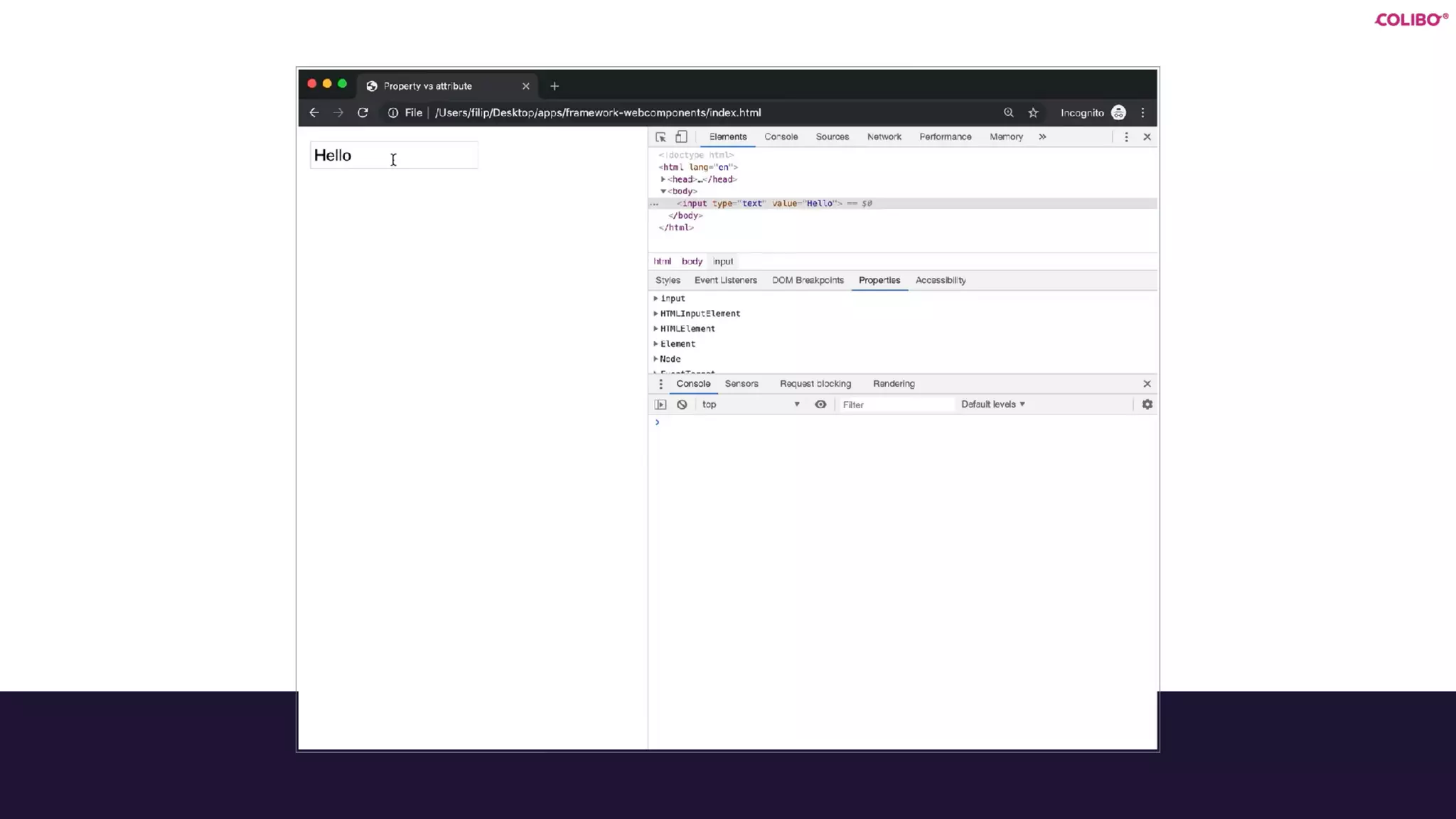Click the Hello text input on page
This screenshot has height=819, width=1456.
tap(394, 156)
